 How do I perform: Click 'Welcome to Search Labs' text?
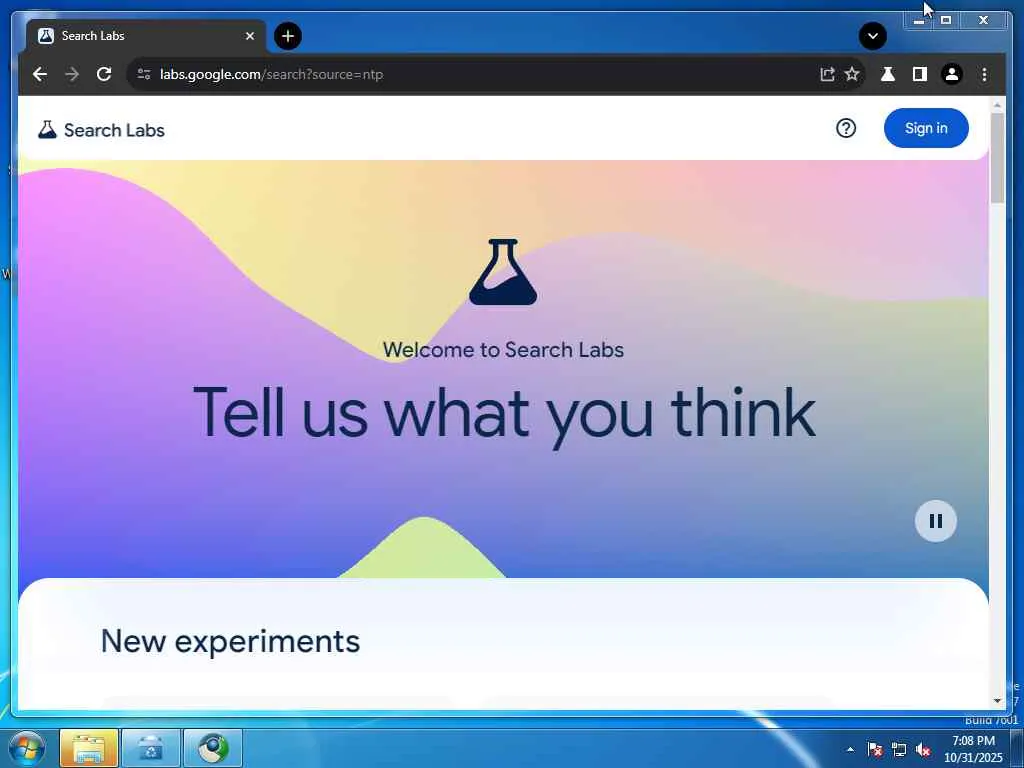pyautogui.click(x=503, y=350)
